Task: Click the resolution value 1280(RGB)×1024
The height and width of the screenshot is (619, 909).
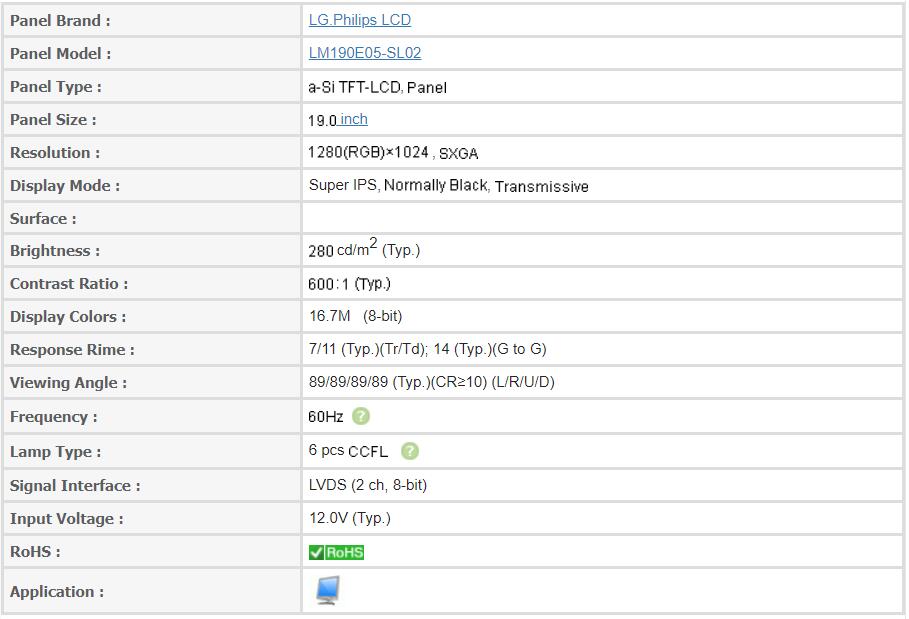Action: coord(368,152)
